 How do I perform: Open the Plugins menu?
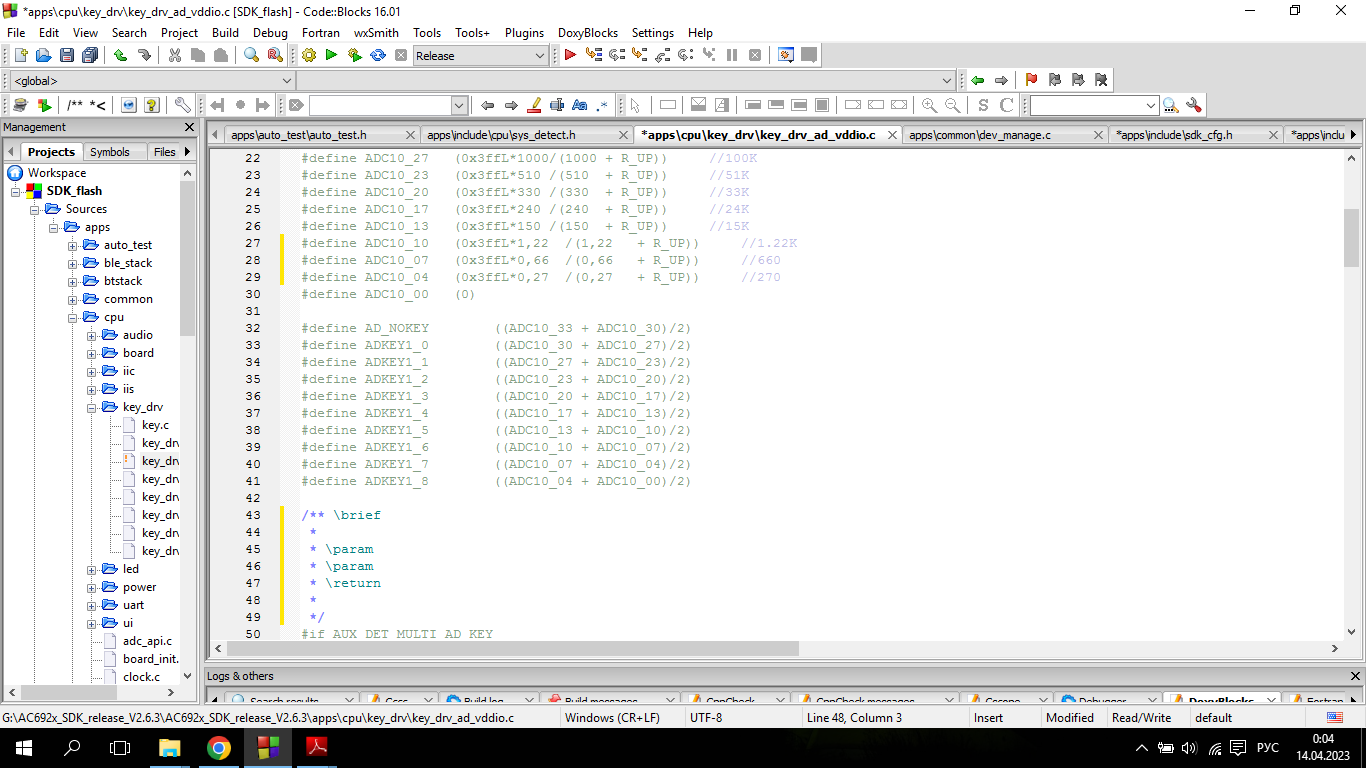point(524,32)
